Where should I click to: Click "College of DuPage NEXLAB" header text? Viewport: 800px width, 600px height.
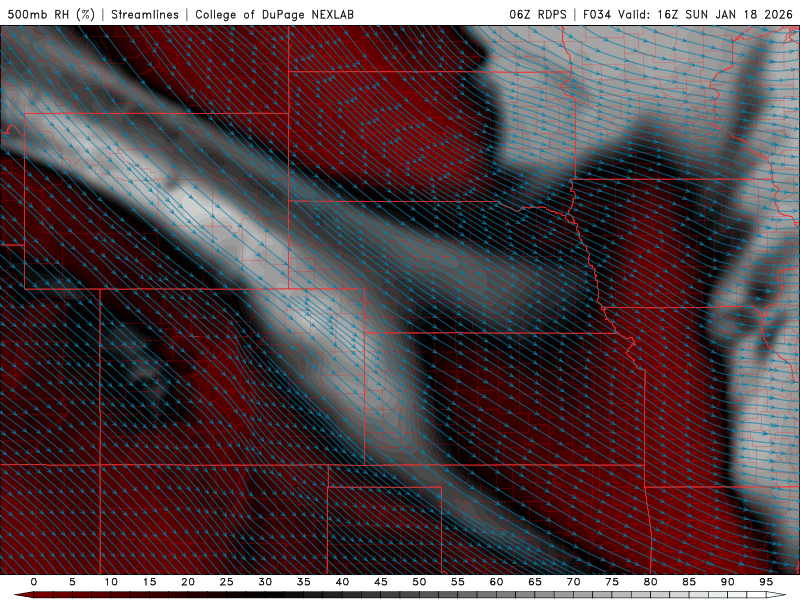point(274,14)
